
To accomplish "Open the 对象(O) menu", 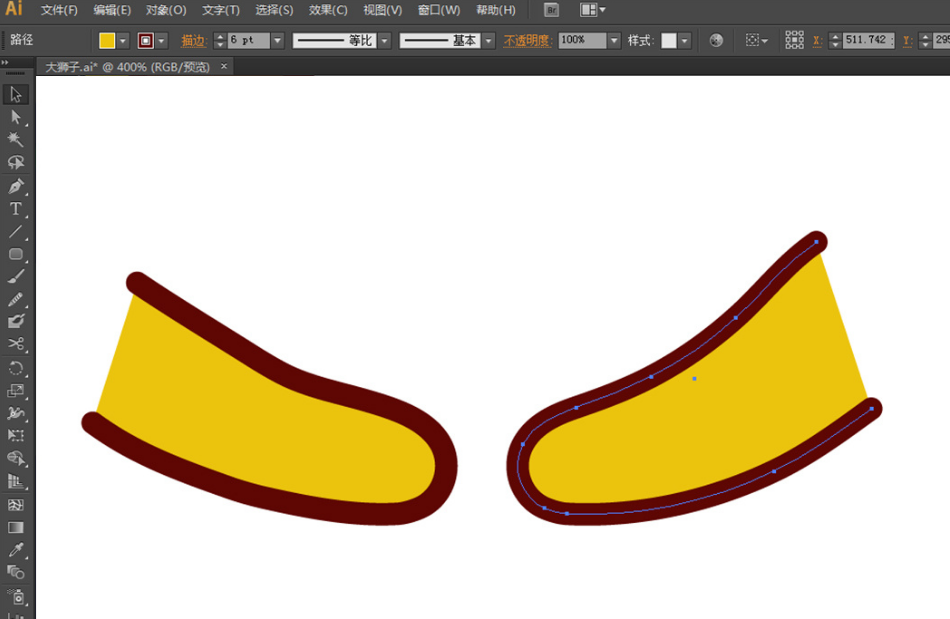I will [166, 10].
